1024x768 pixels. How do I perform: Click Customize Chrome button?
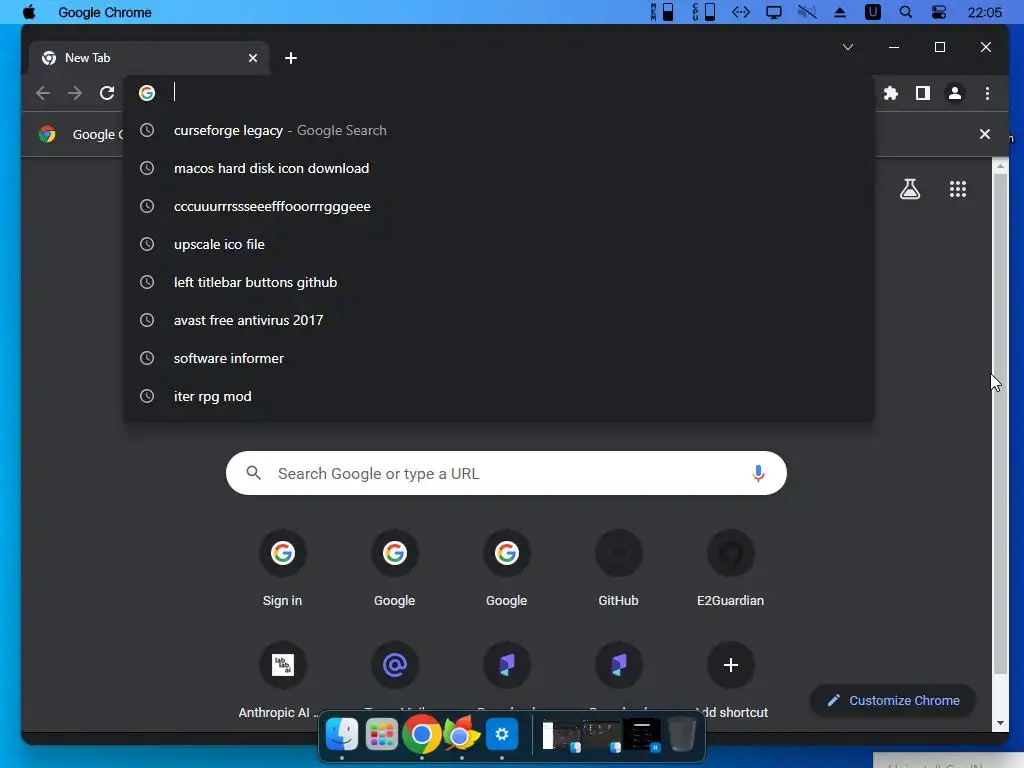tap(893, 700)
